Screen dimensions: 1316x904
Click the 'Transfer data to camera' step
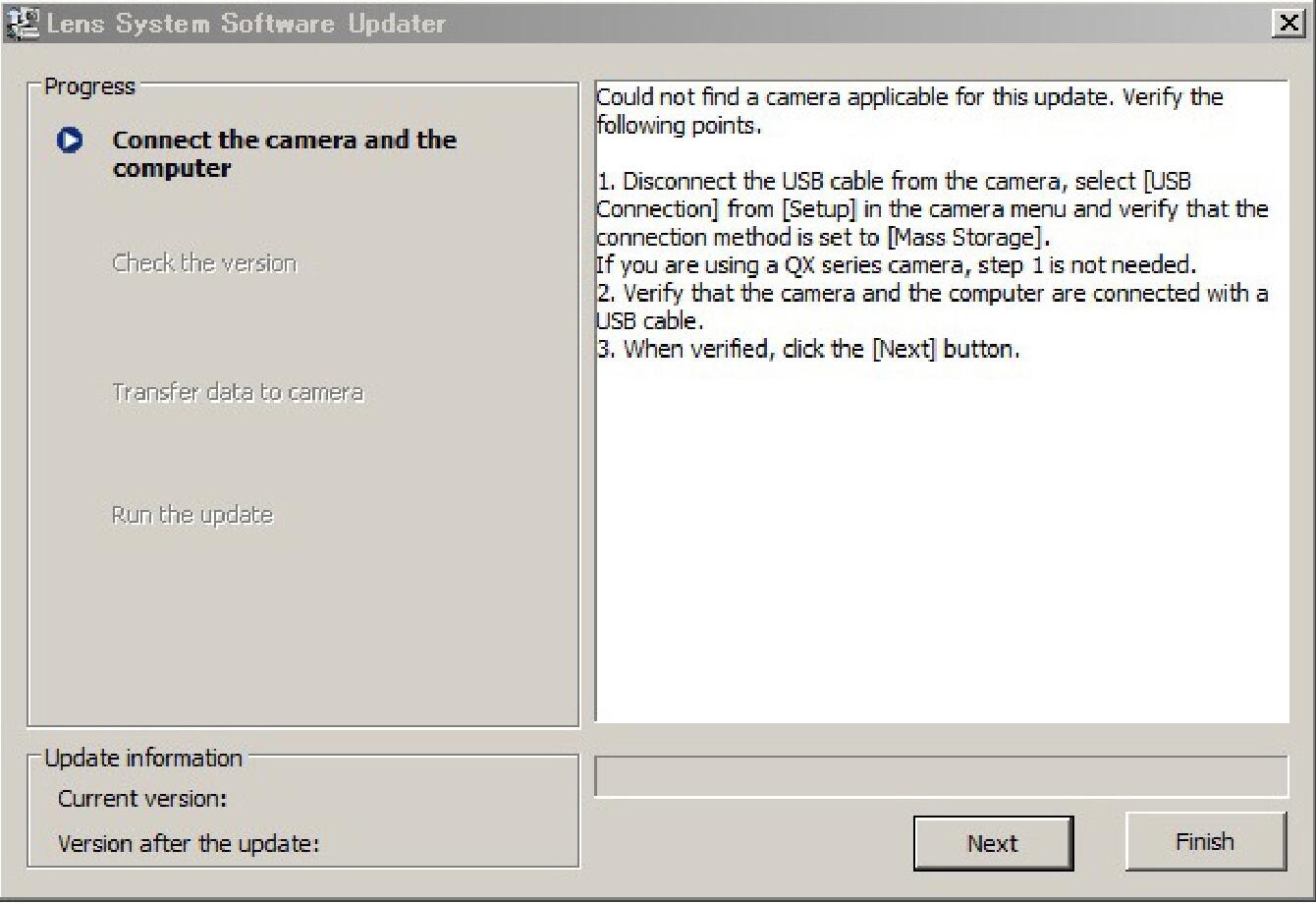click(x=238, y=393)
